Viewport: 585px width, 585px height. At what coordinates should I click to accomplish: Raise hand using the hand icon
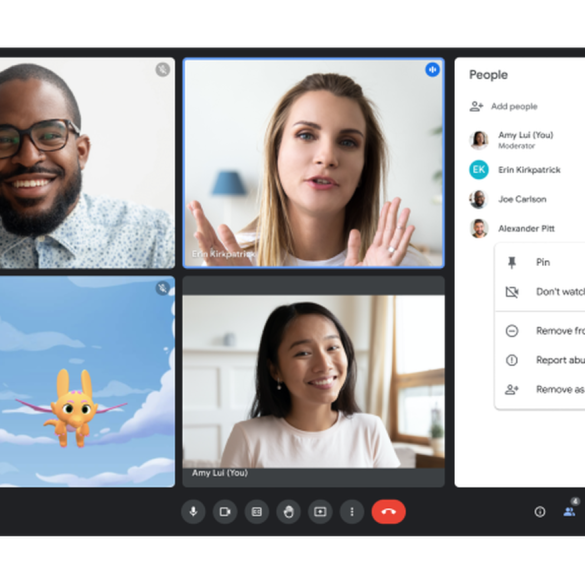click(288, 512)
